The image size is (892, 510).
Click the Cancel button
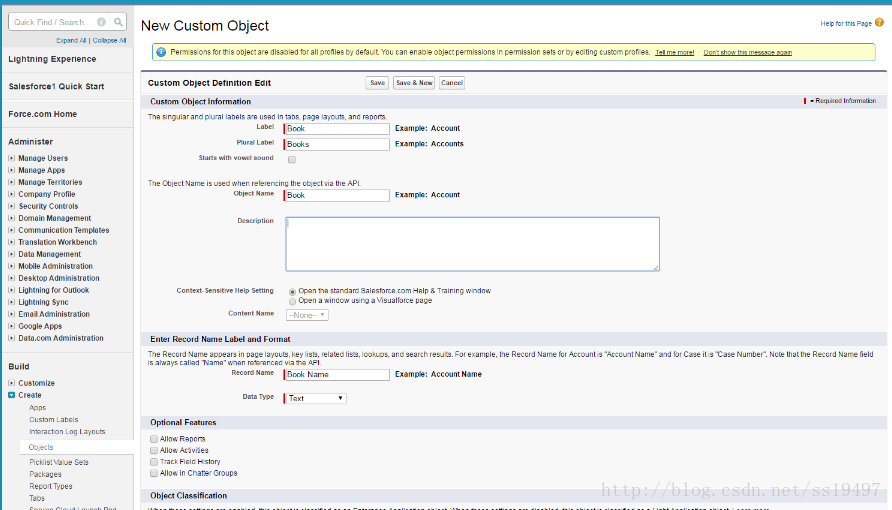[452, 83]
